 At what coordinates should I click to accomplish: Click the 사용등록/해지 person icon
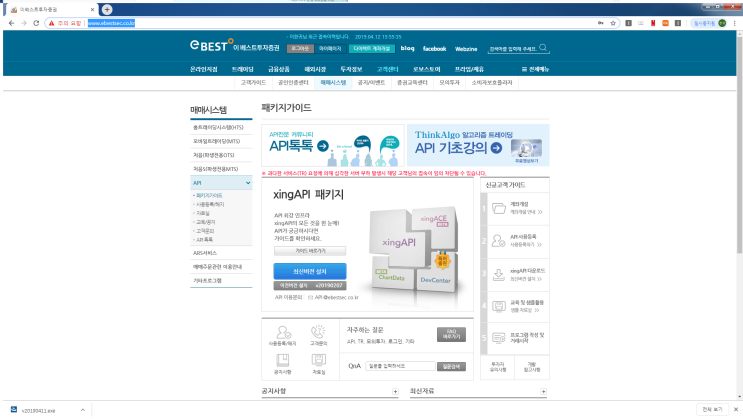click(283, 332)
